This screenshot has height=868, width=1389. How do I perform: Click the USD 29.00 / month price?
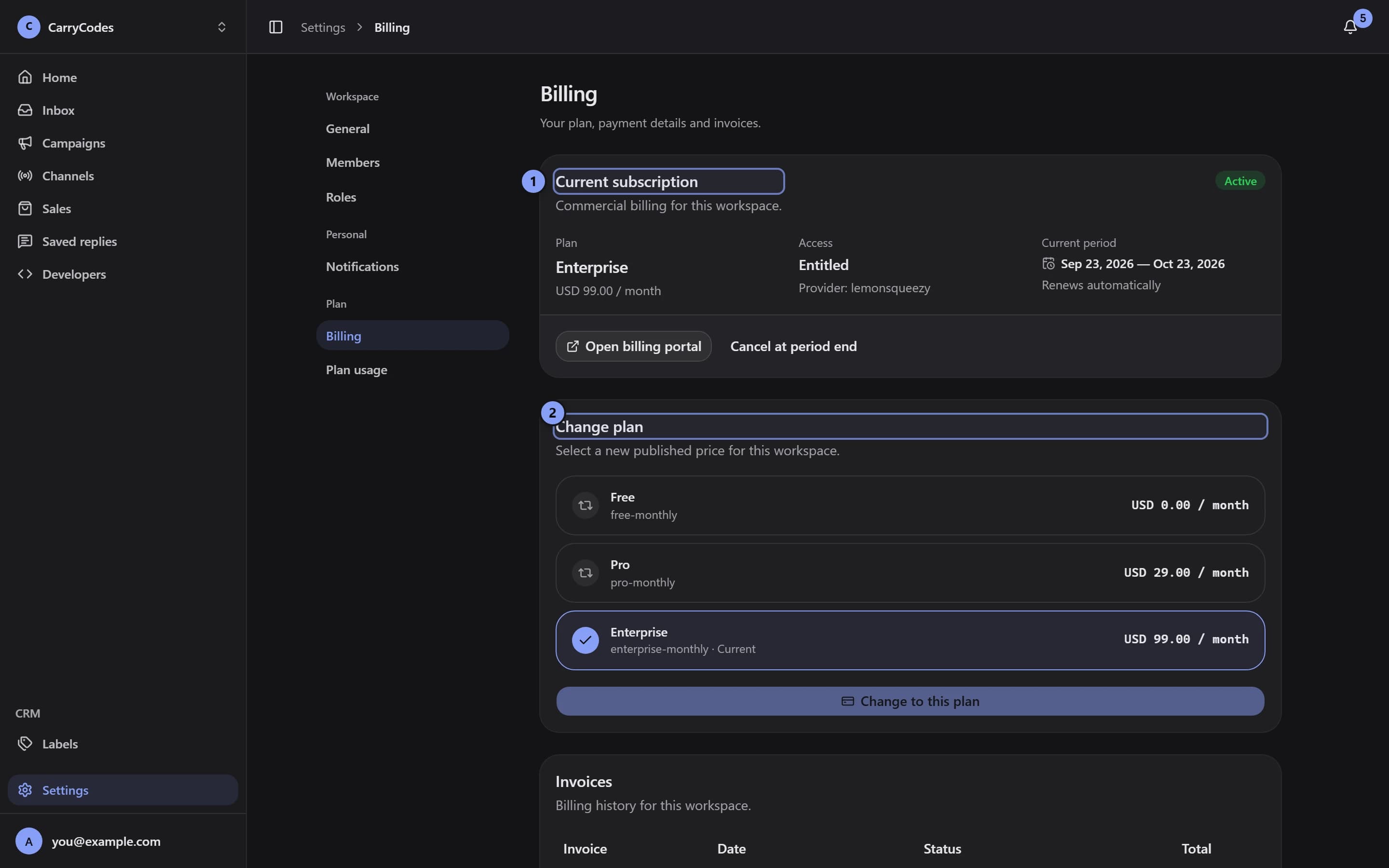(x=1186, y=572)
